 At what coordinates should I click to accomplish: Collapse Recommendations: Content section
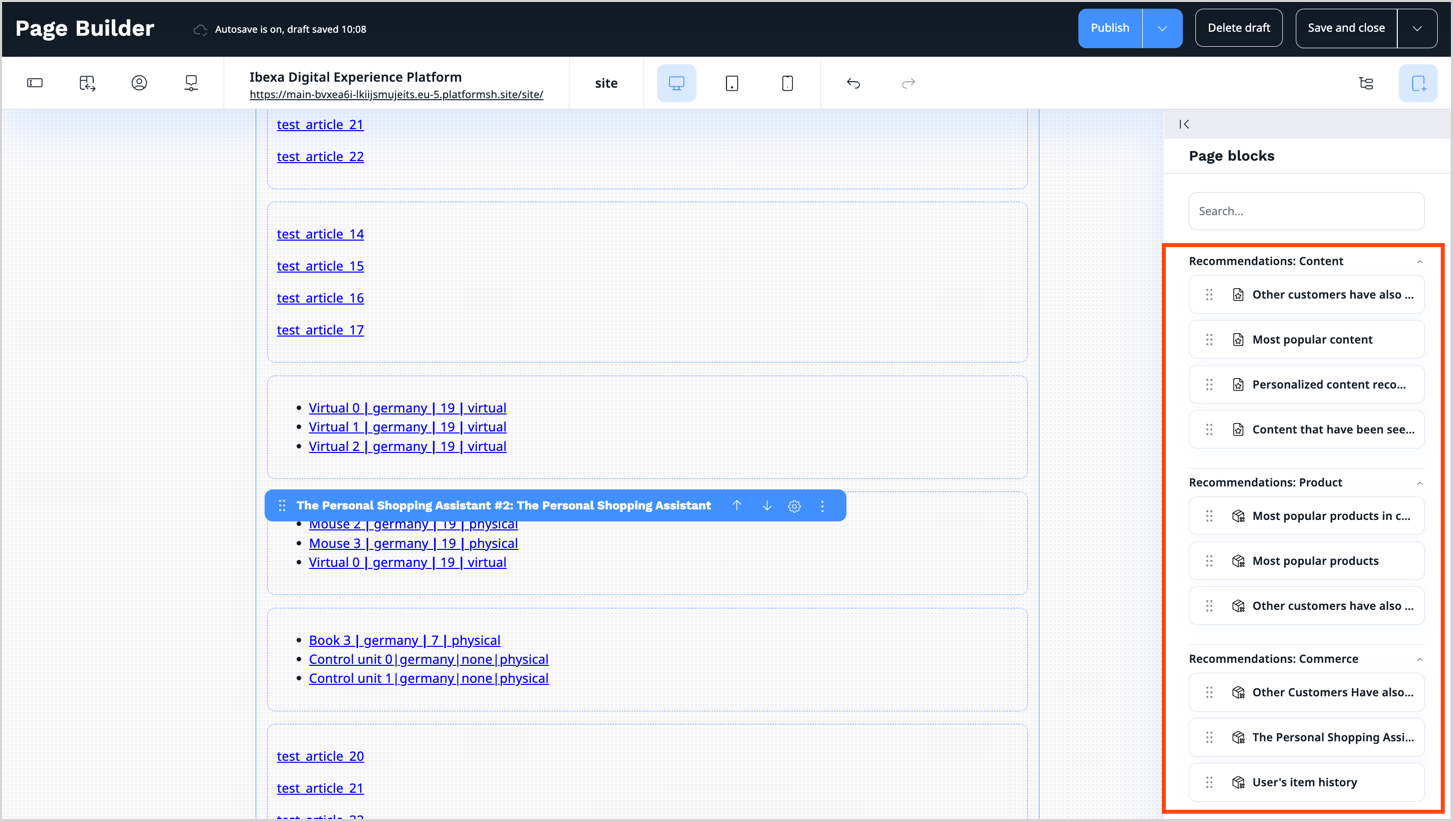click(1419, 262)
